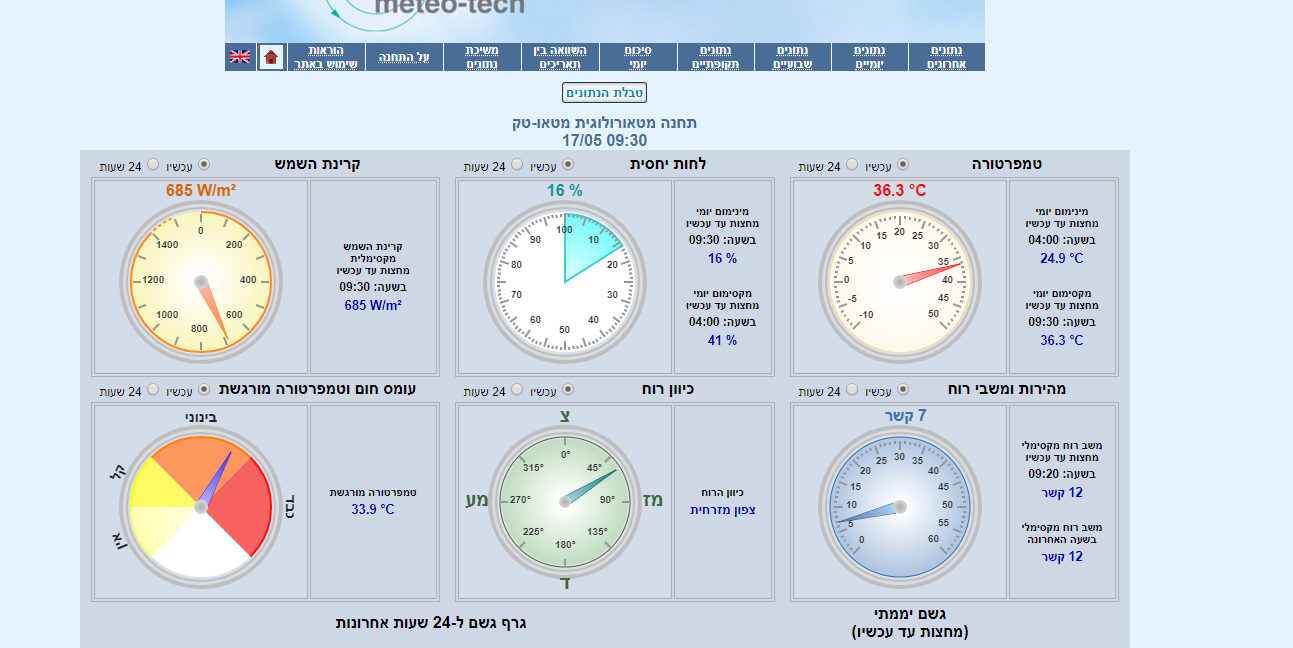The width and height of the screenshot is (1293, 648).
Task: Select עכשיו radio for כיוון רוח
Action: [568, 390]
